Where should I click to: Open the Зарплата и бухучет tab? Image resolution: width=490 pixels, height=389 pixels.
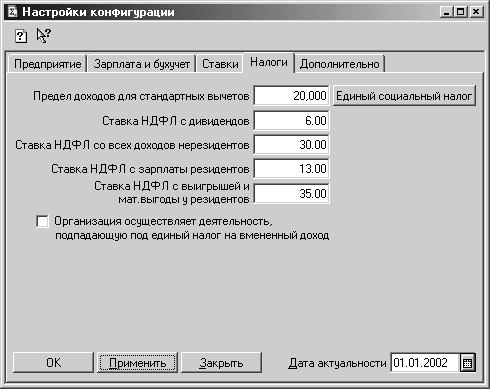pos(142,64)
